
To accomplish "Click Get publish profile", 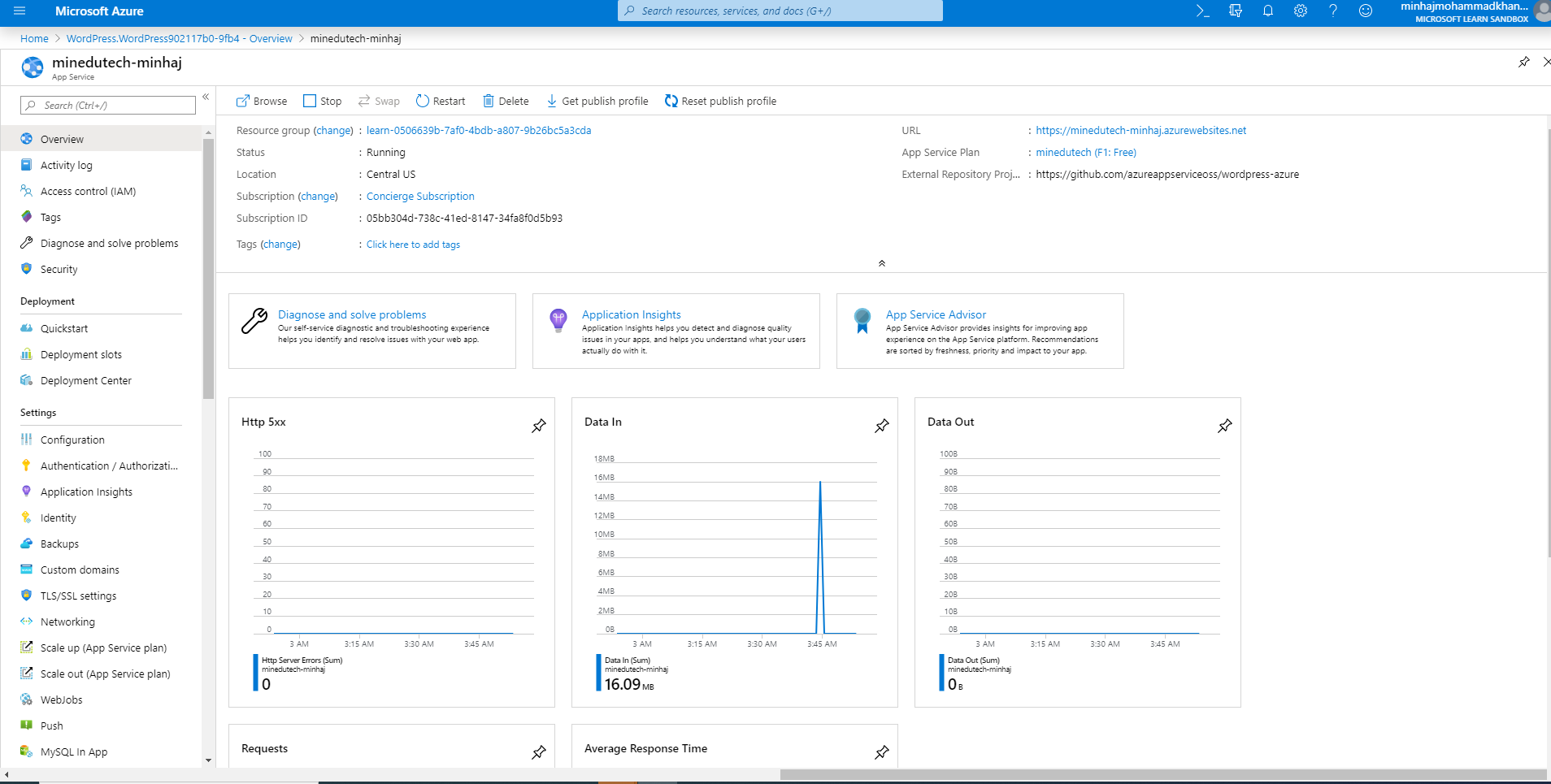I will click(x=597, y=101).
